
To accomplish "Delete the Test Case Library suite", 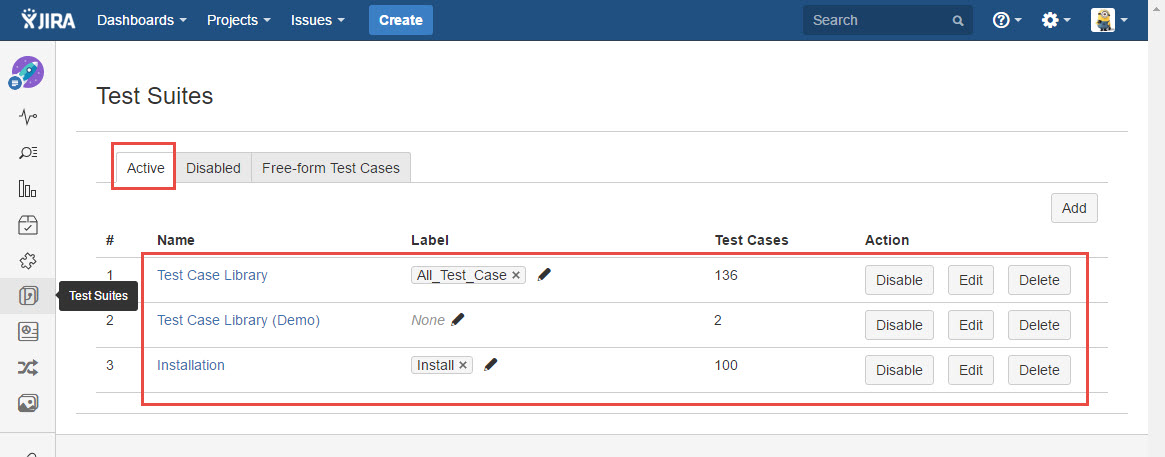I will (x=1039, y=280).
